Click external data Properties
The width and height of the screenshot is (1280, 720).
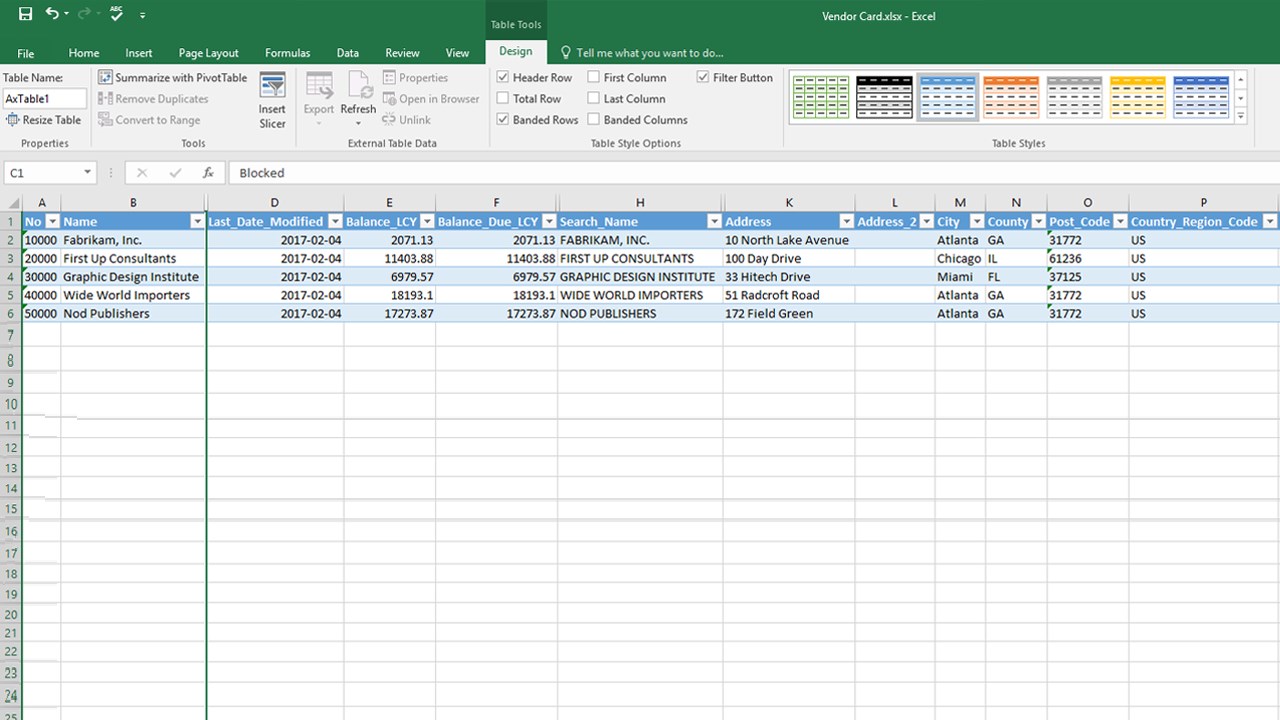point(415,77)
